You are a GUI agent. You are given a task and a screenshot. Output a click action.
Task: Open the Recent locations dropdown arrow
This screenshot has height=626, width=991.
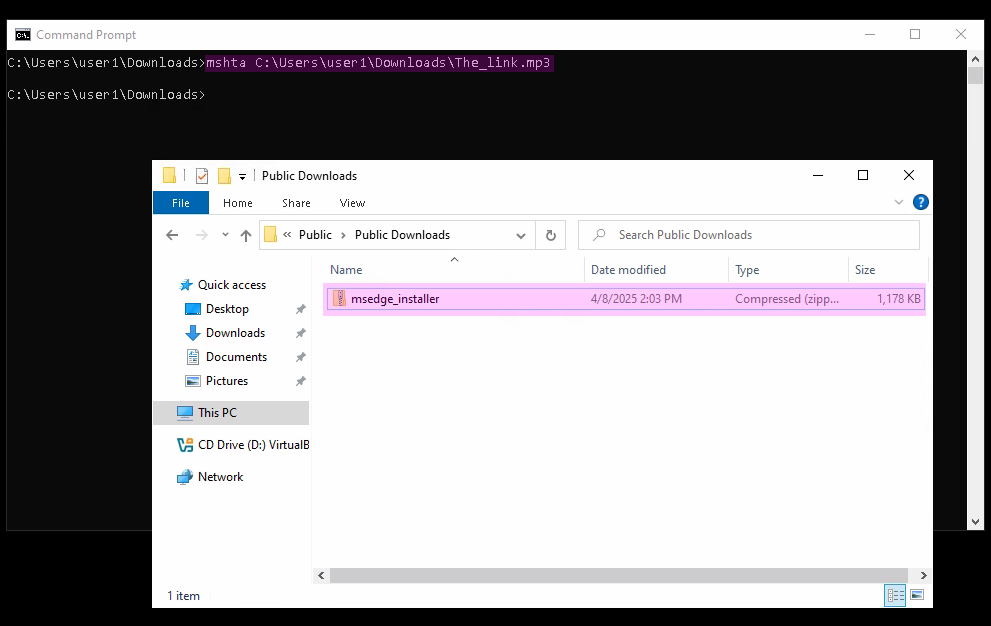coord(225,235)
